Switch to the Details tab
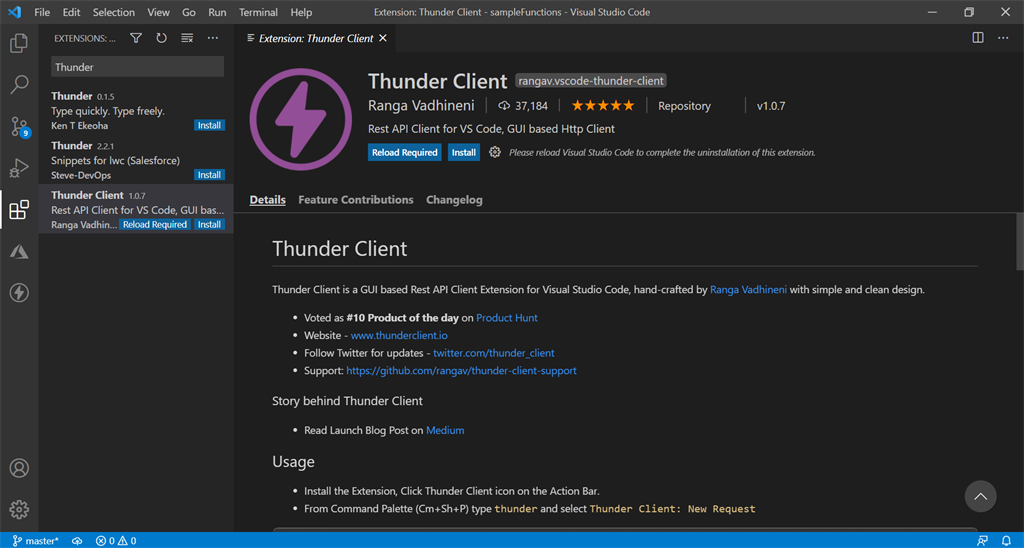The height and width of the screenshot is (548, 1024). 267,200
